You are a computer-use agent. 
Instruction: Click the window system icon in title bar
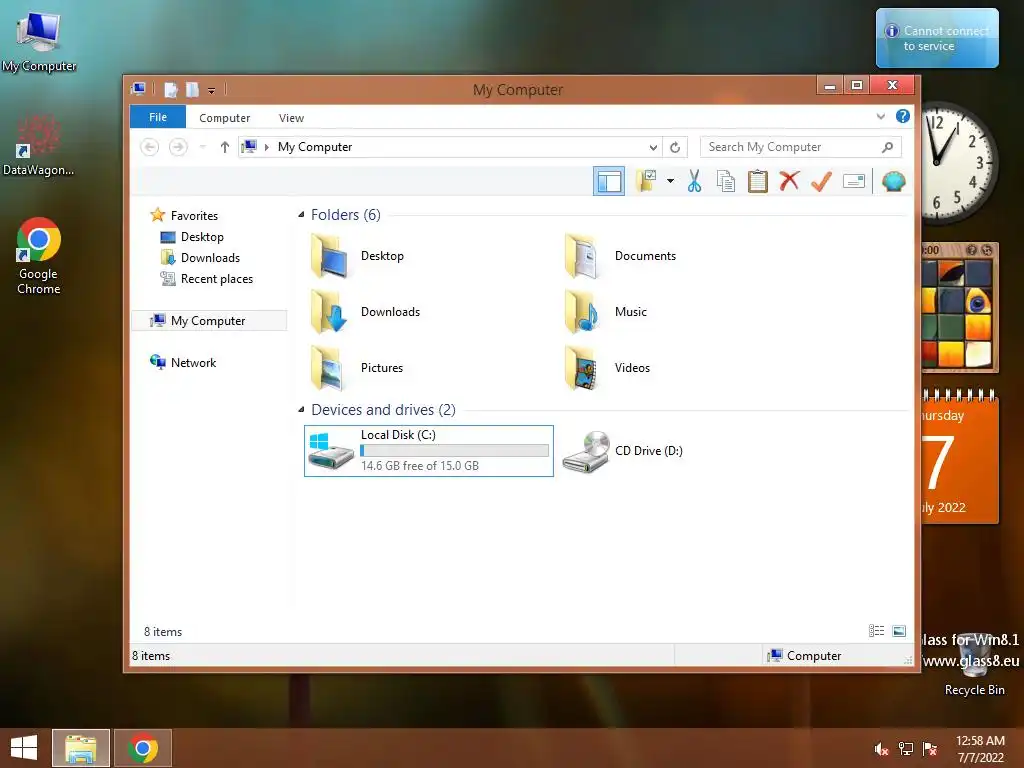[x=138, y=89]
